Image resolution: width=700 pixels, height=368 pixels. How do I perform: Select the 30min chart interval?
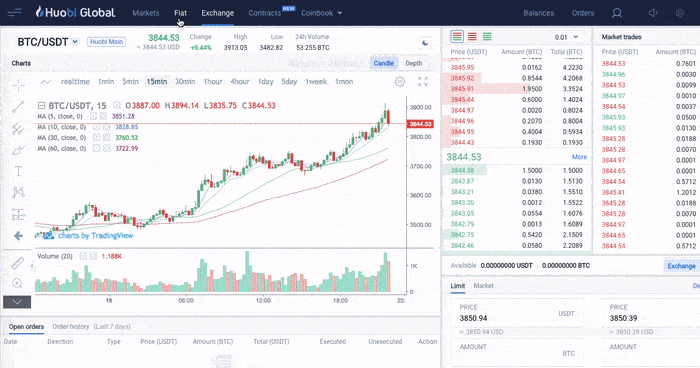point(185,82)
